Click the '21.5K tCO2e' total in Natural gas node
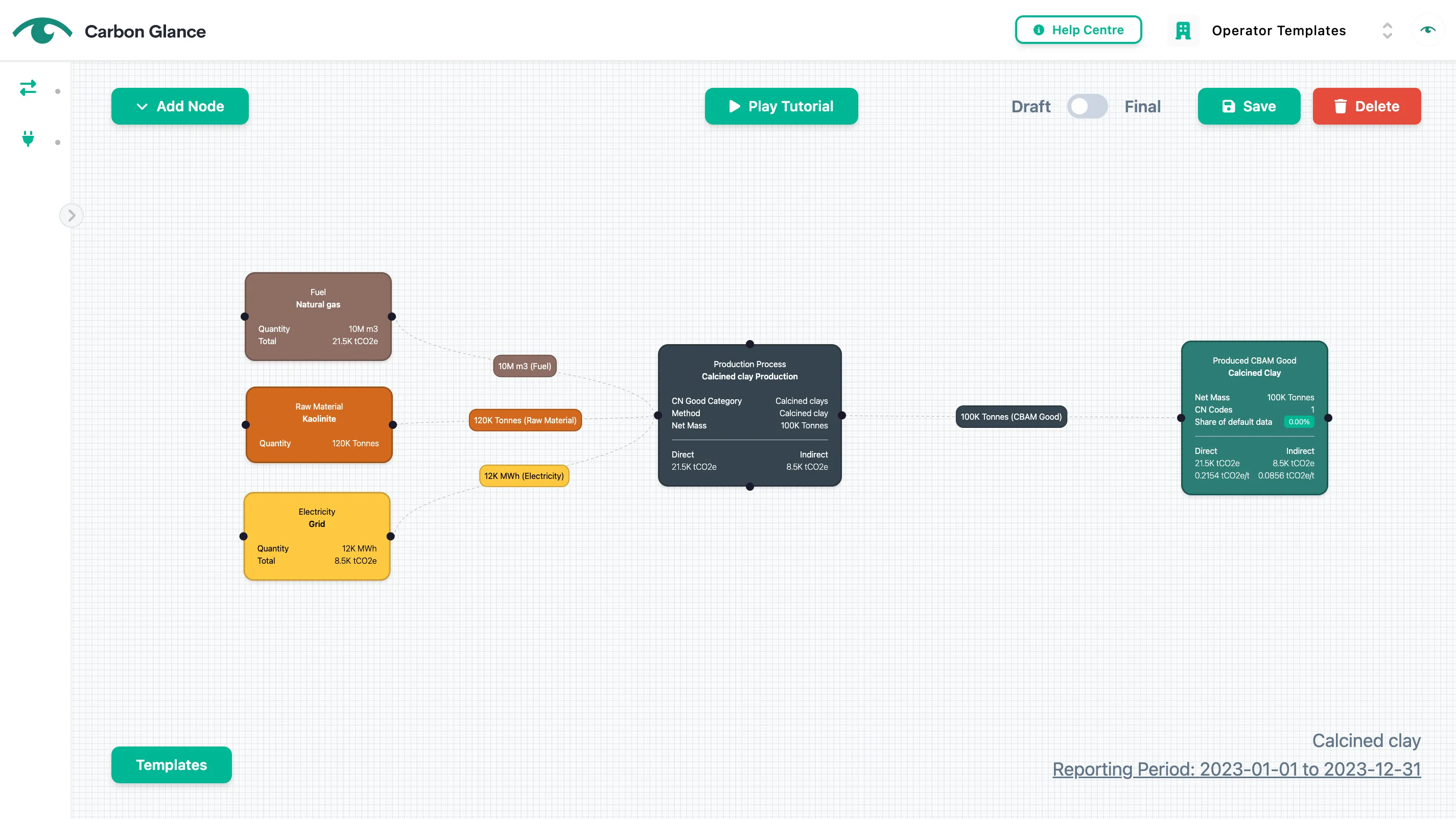 [x=355, y=341]
